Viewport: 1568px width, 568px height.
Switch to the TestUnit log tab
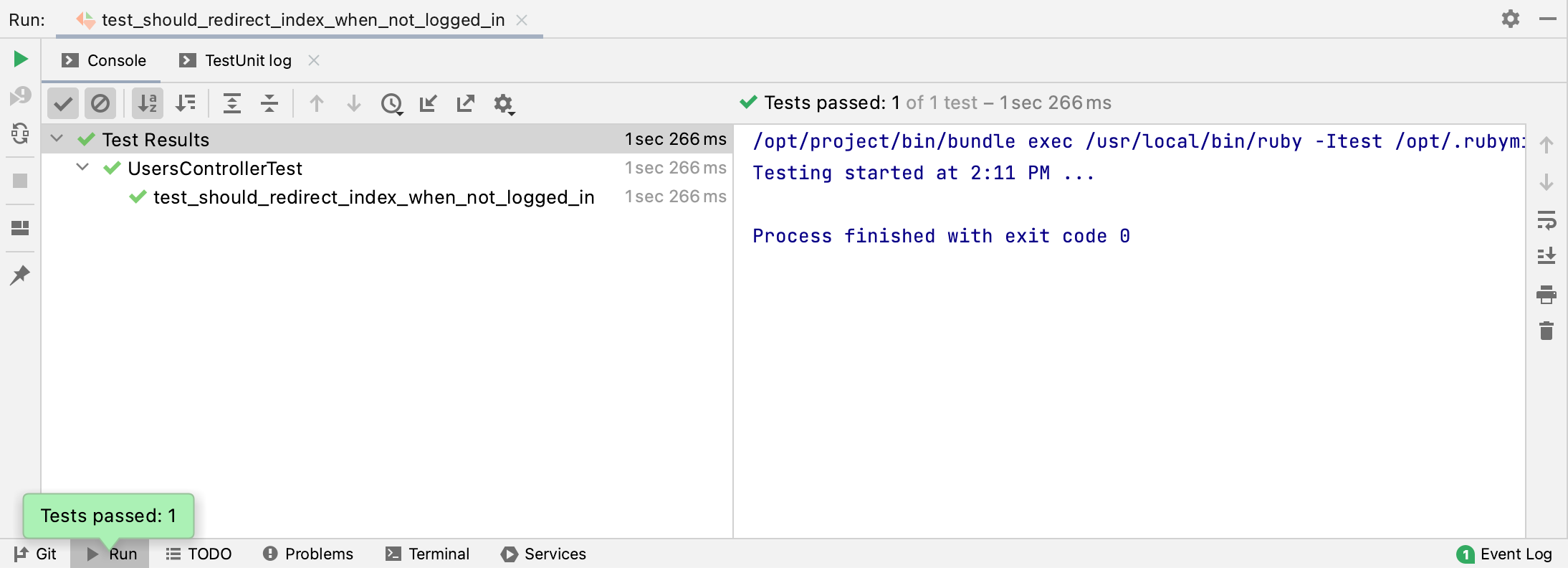point(248,60)
